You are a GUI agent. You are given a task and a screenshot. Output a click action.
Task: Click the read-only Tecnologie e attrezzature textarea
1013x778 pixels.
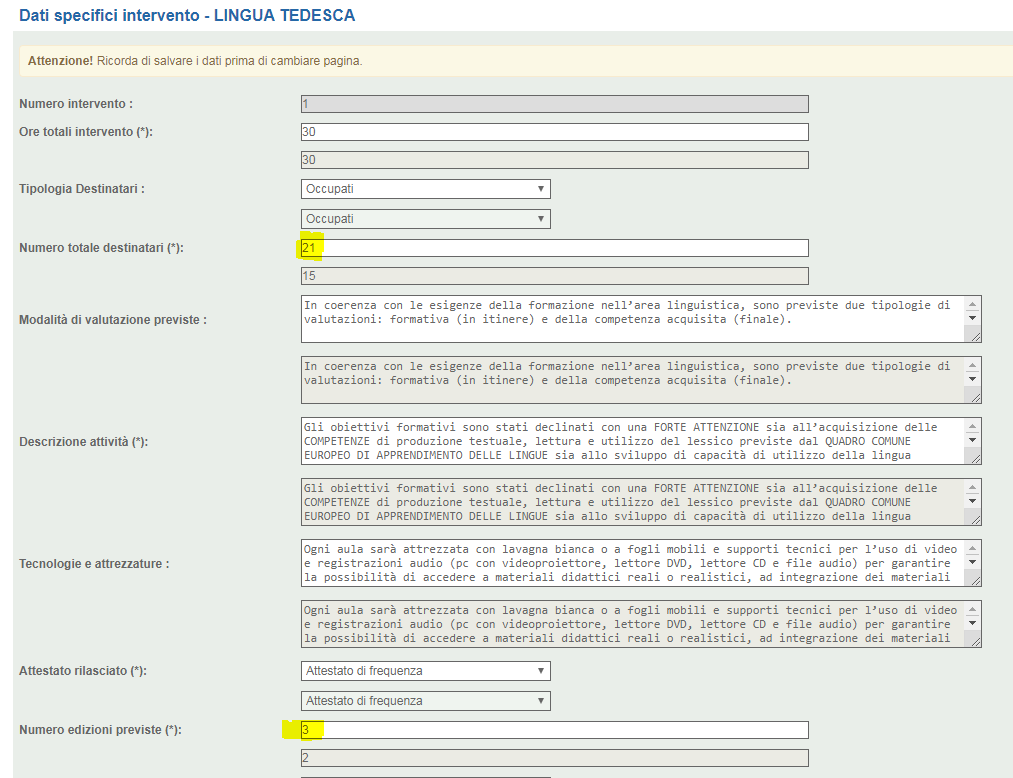(630, 624)
